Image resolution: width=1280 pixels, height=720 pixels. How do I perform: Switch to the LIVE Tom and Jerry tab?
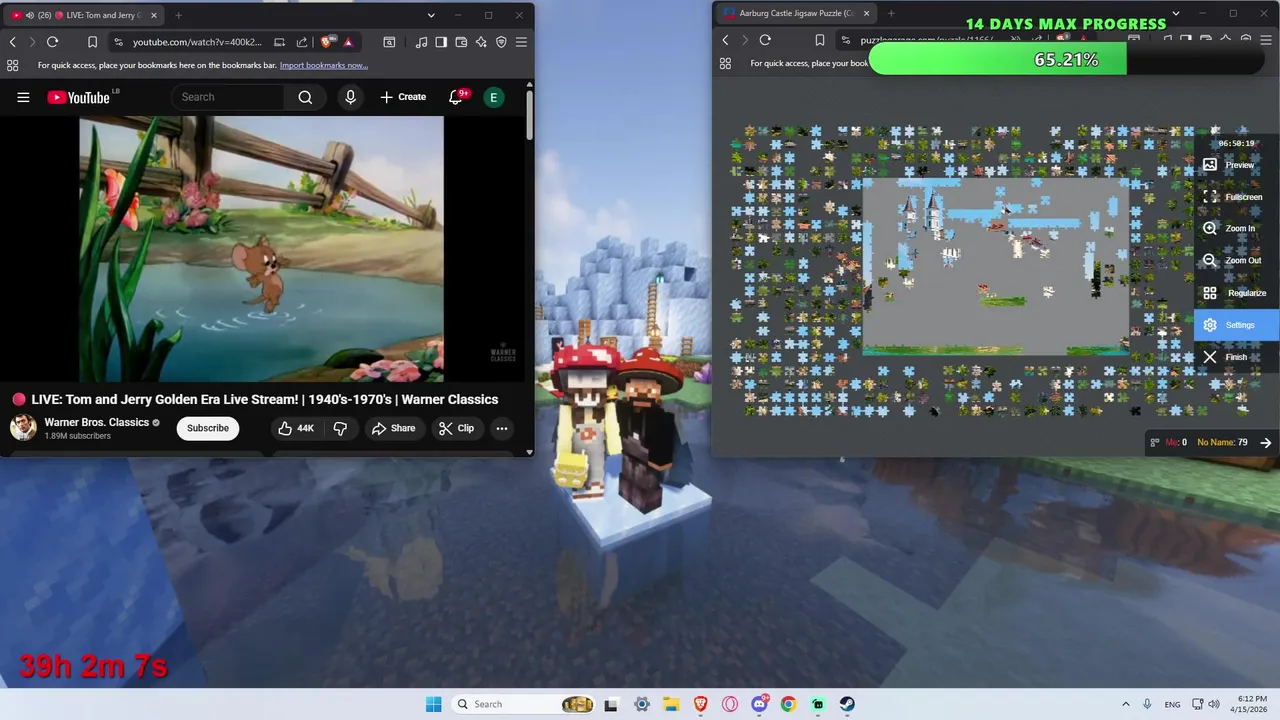pos(82,15)
